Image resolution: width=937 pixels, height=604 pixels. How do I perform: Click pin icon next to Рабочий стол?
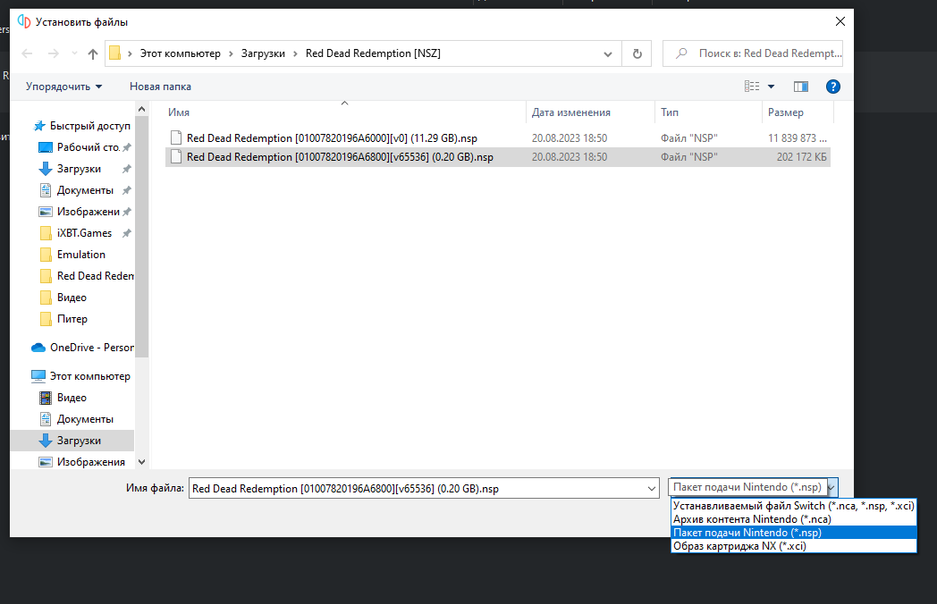click(127, 148)
